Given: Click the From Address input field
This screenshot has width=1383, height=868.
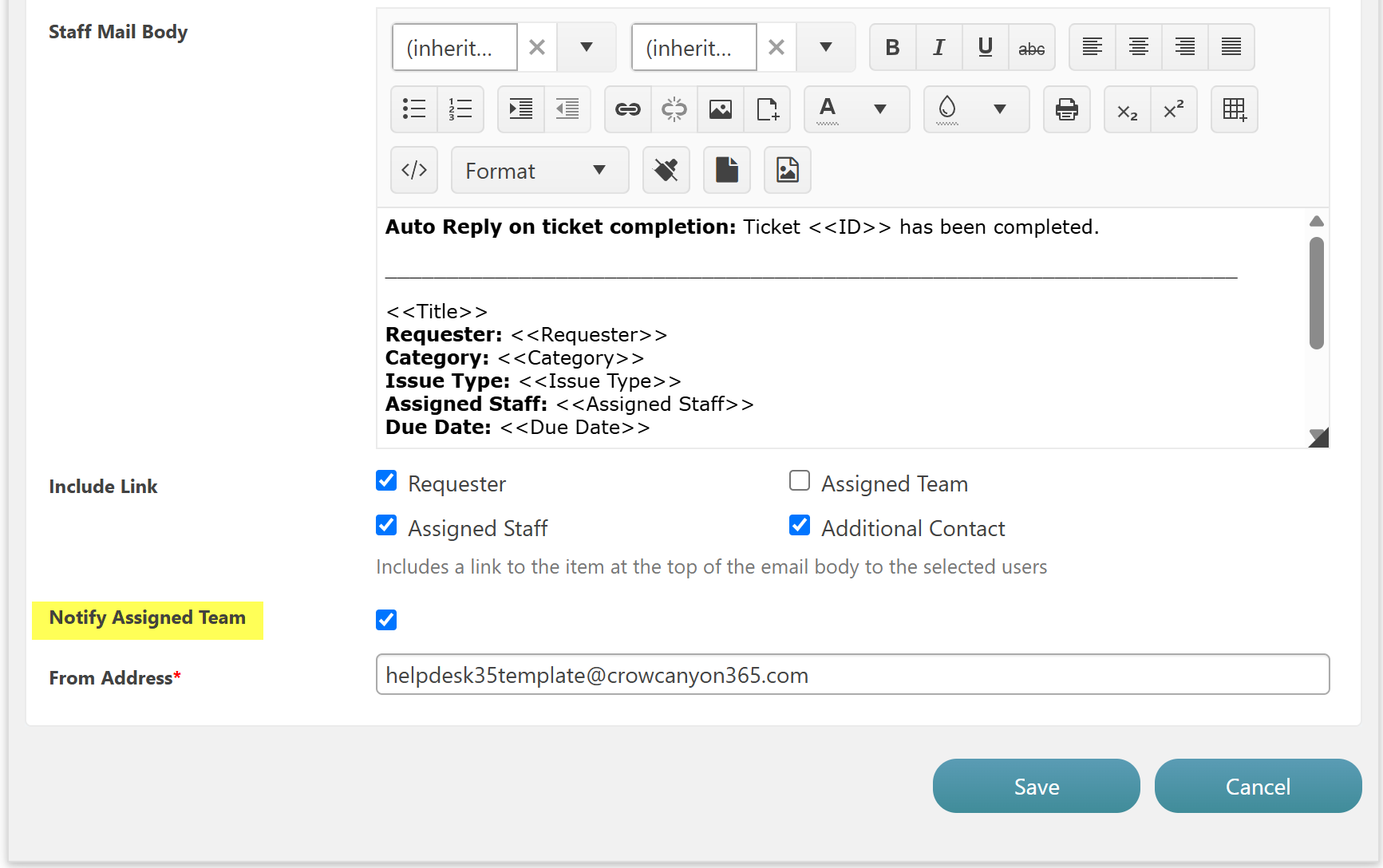Looking at the screenshot, I should (852, 675).
